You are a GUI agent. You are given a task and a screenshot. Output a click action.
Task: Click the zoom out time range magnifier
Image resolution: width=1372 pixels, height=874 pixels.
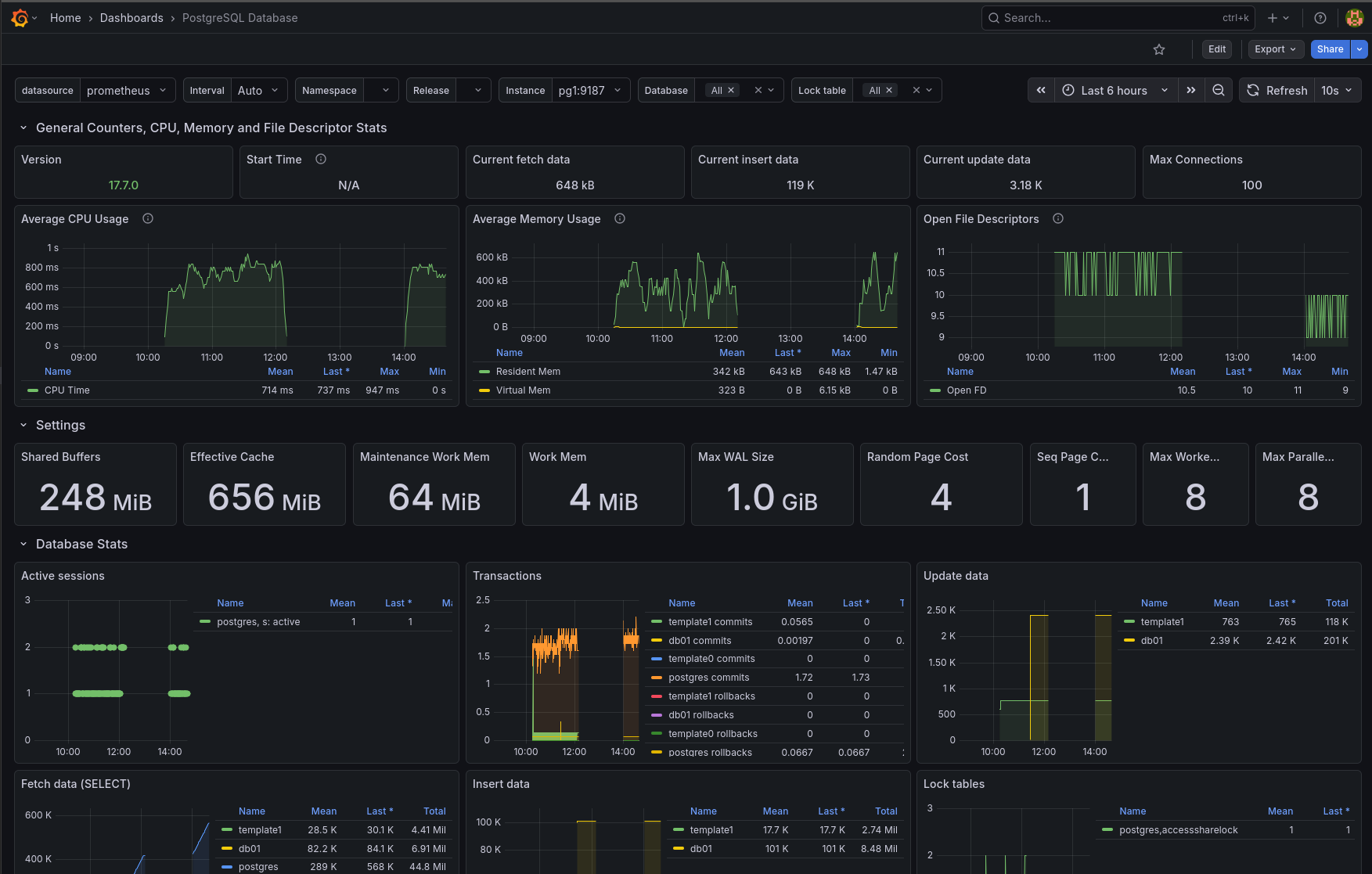[x=1218, y=90]
